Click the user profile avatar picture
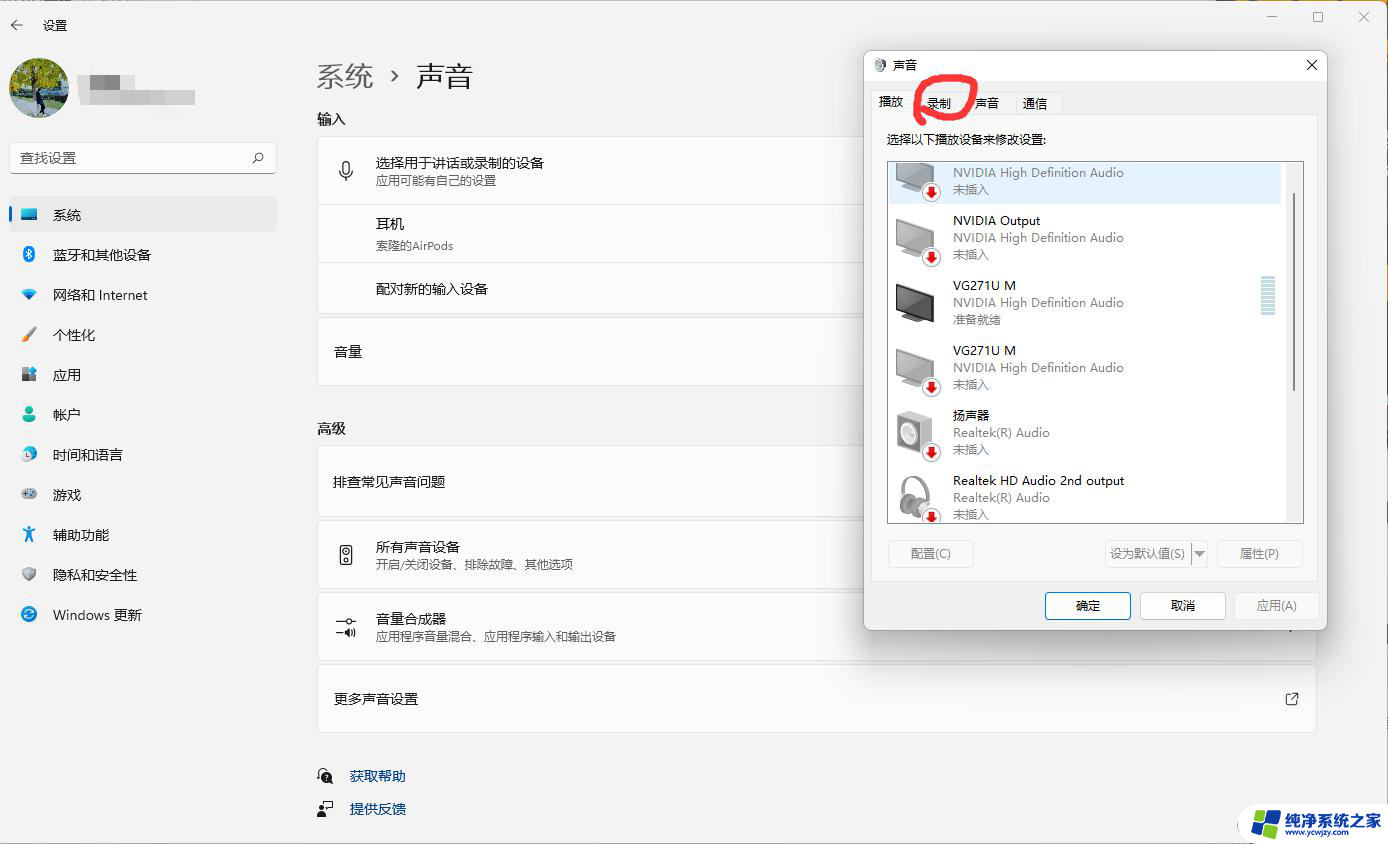Image resolution: width=1388 pixels, height=844 pixels. 39,88
